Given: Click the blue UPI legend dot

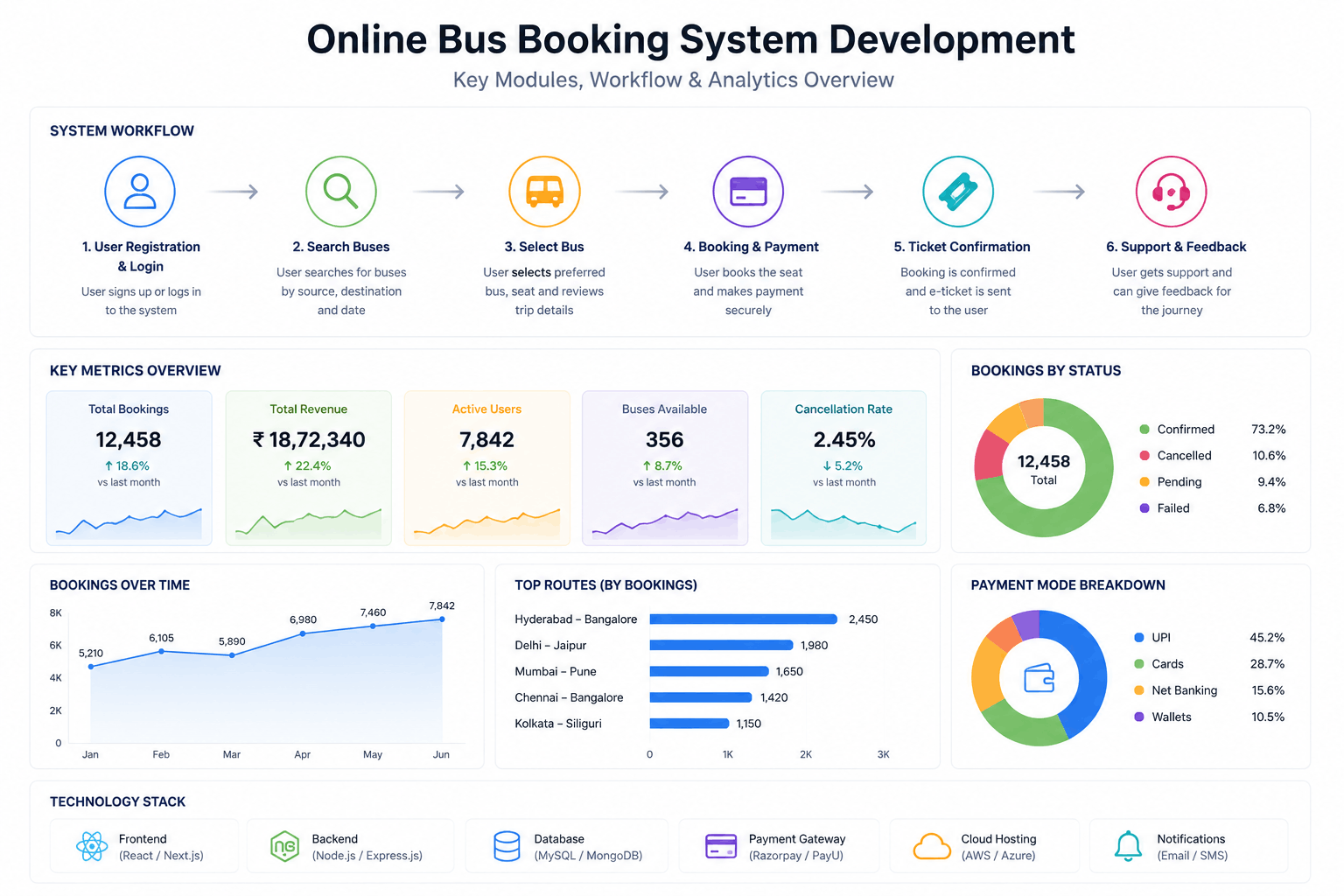Looking at the screenshot, I should (x=1138, y=637).
